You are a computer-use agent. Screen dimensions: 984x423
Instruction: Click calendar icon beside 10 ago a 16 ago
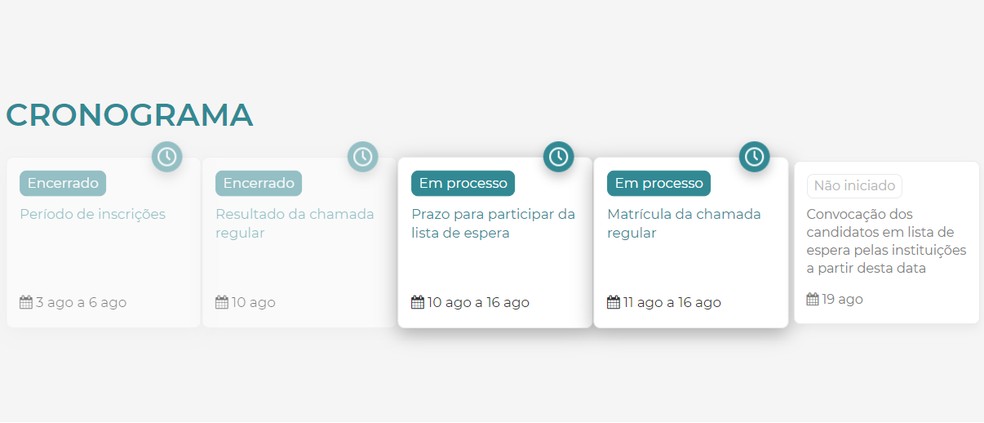point(418,302)
